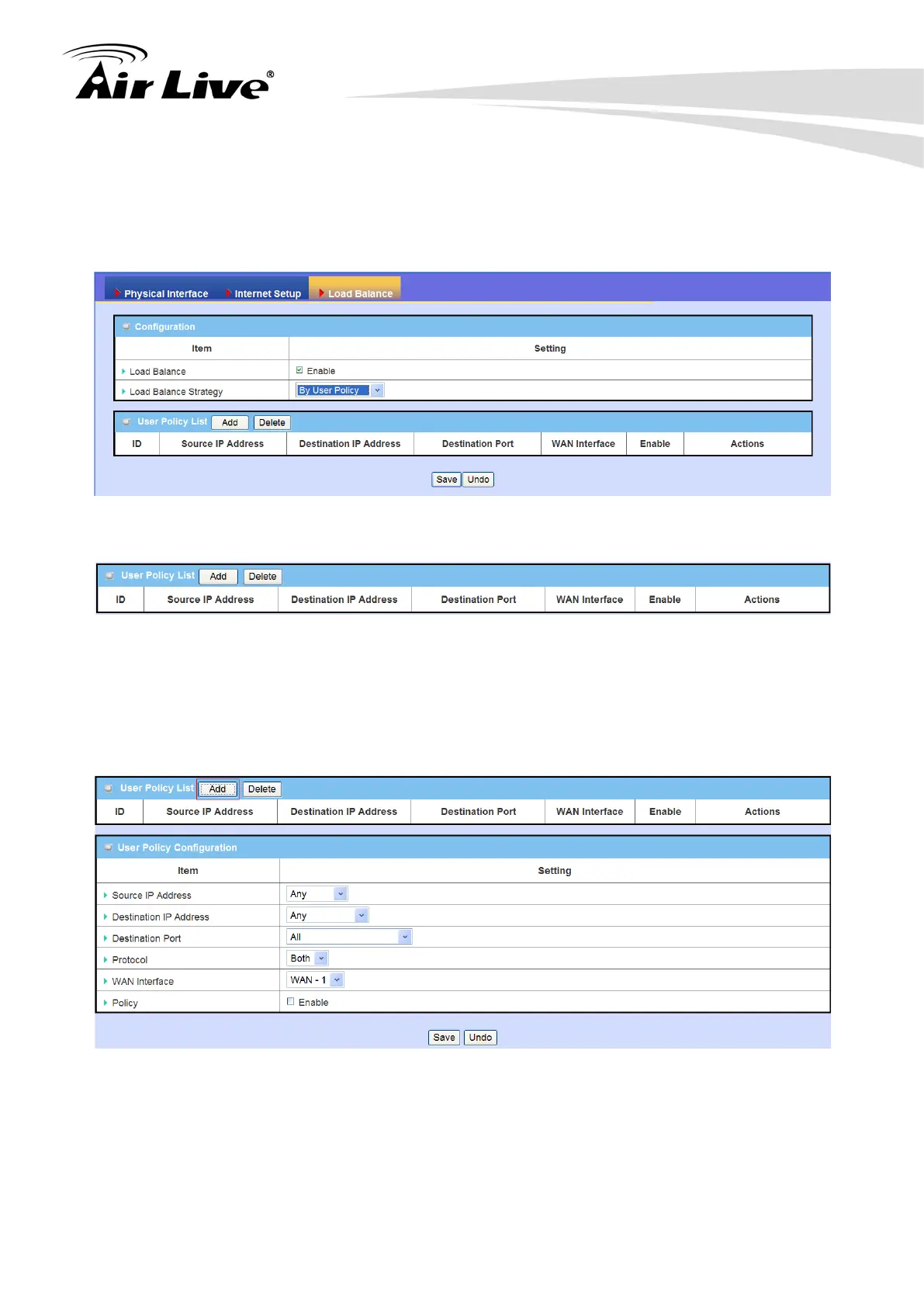Click red arrow icon on Physical Interface tab

(117, 293)
